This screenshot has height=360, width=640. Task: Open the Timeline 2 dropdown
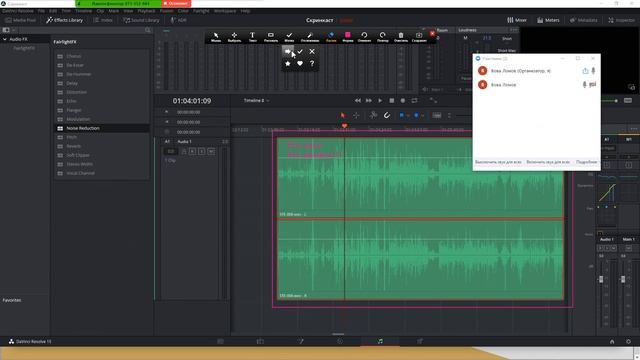click(x=256, y=100)
